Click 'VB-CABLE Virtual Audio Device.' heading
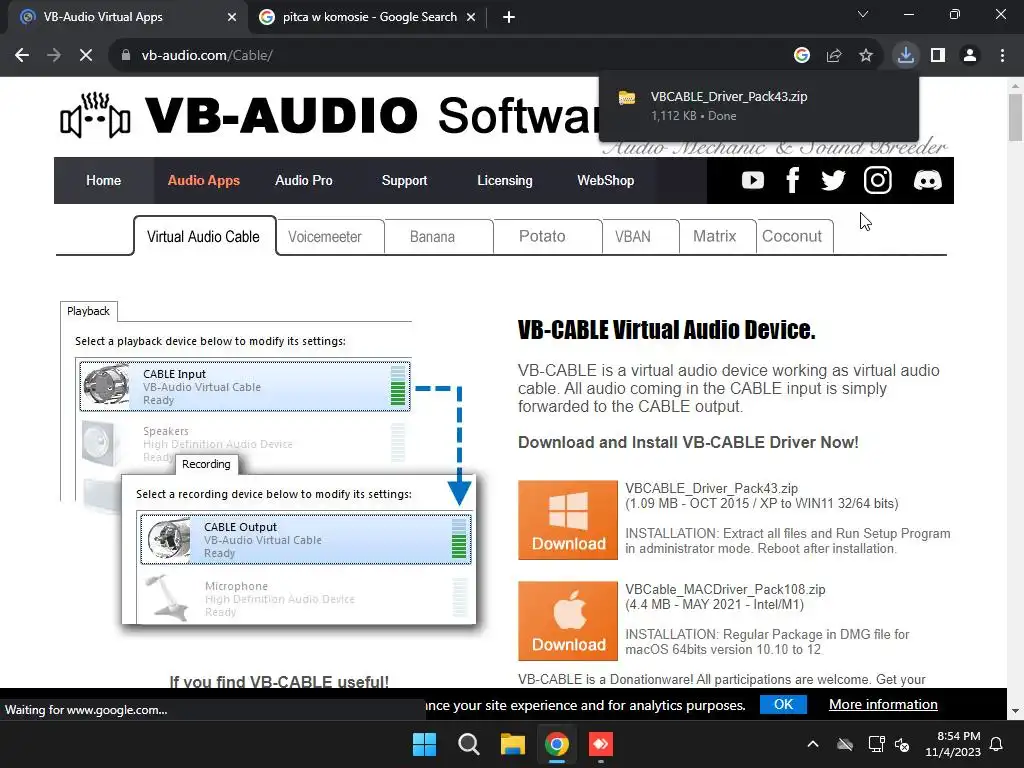The height and width of the screenshot is (768, 1024). (666, 330)
